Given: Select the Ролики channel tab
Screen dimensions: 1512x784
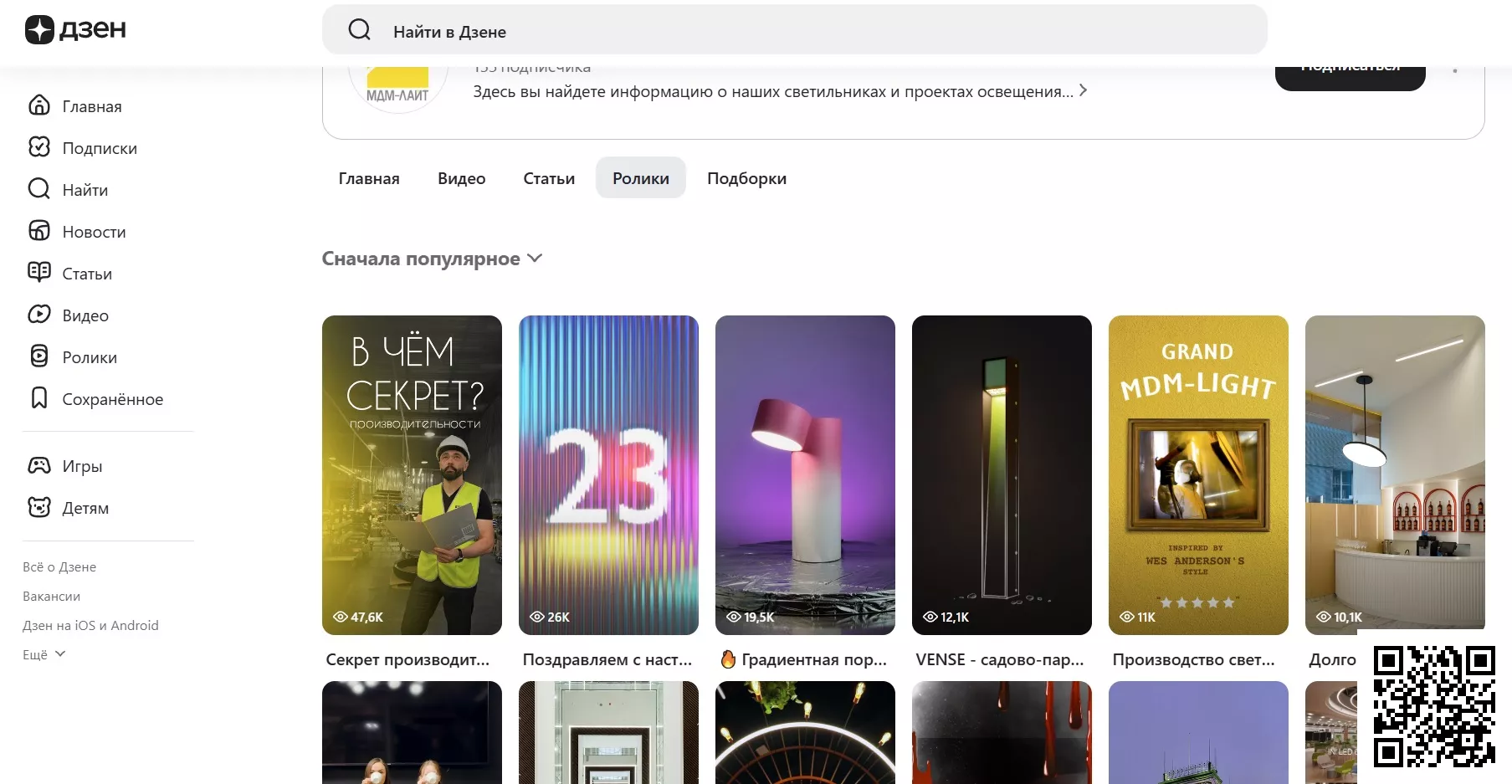Looking at the screenshot, I should pyautogui.click(x=641, y=178).
